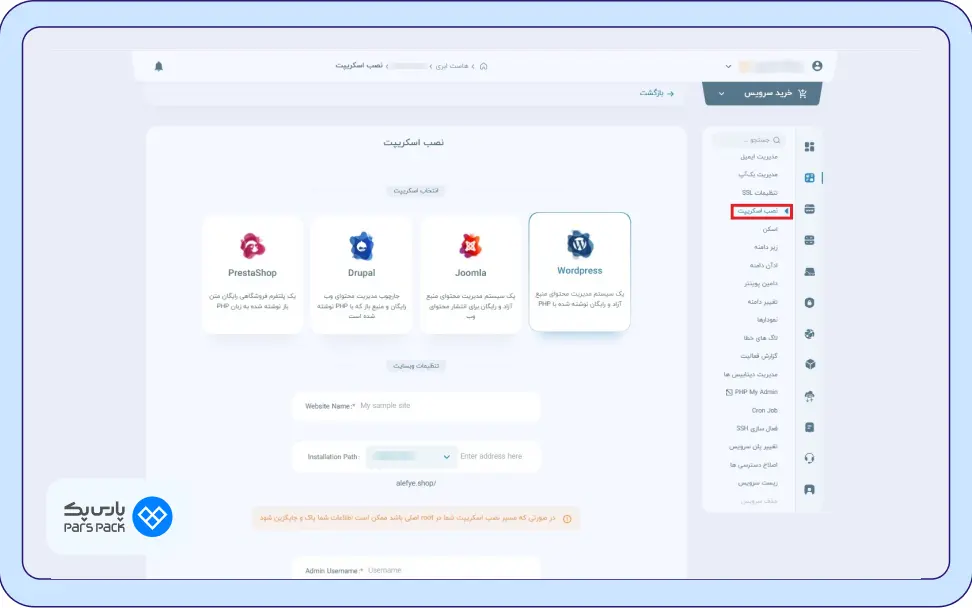Open تغییر پلن سرویس in the sidebar

pyautogui.click(x=753, y=446)
